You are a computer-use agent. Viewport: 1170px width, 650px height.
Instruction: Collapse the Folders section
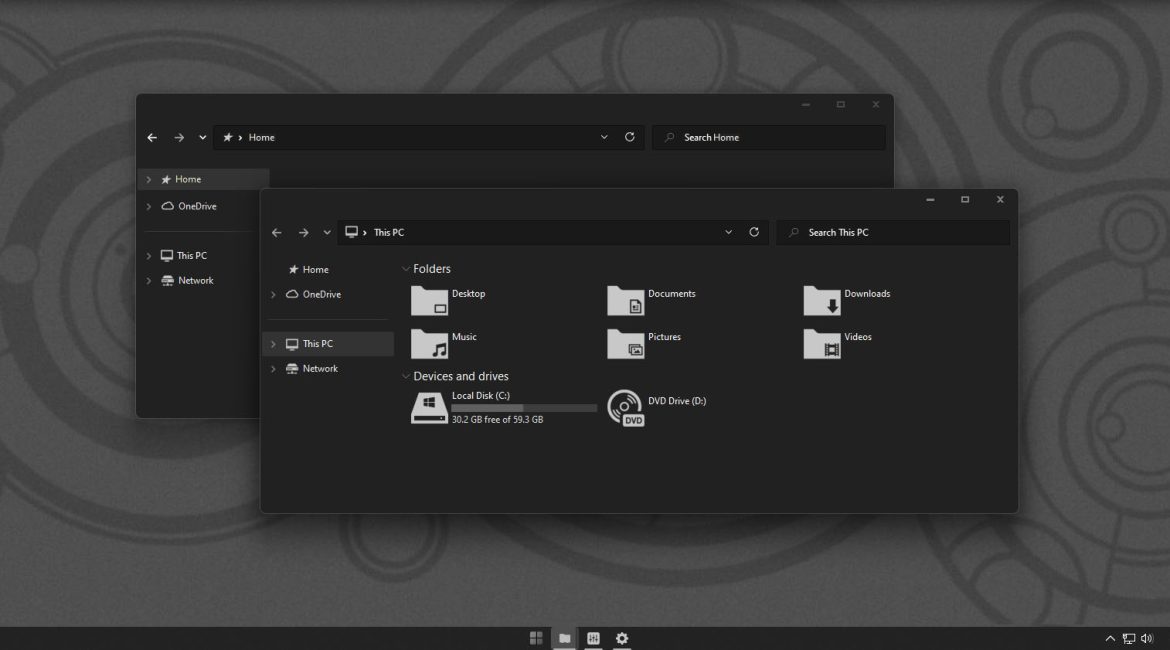pos(406,269)
